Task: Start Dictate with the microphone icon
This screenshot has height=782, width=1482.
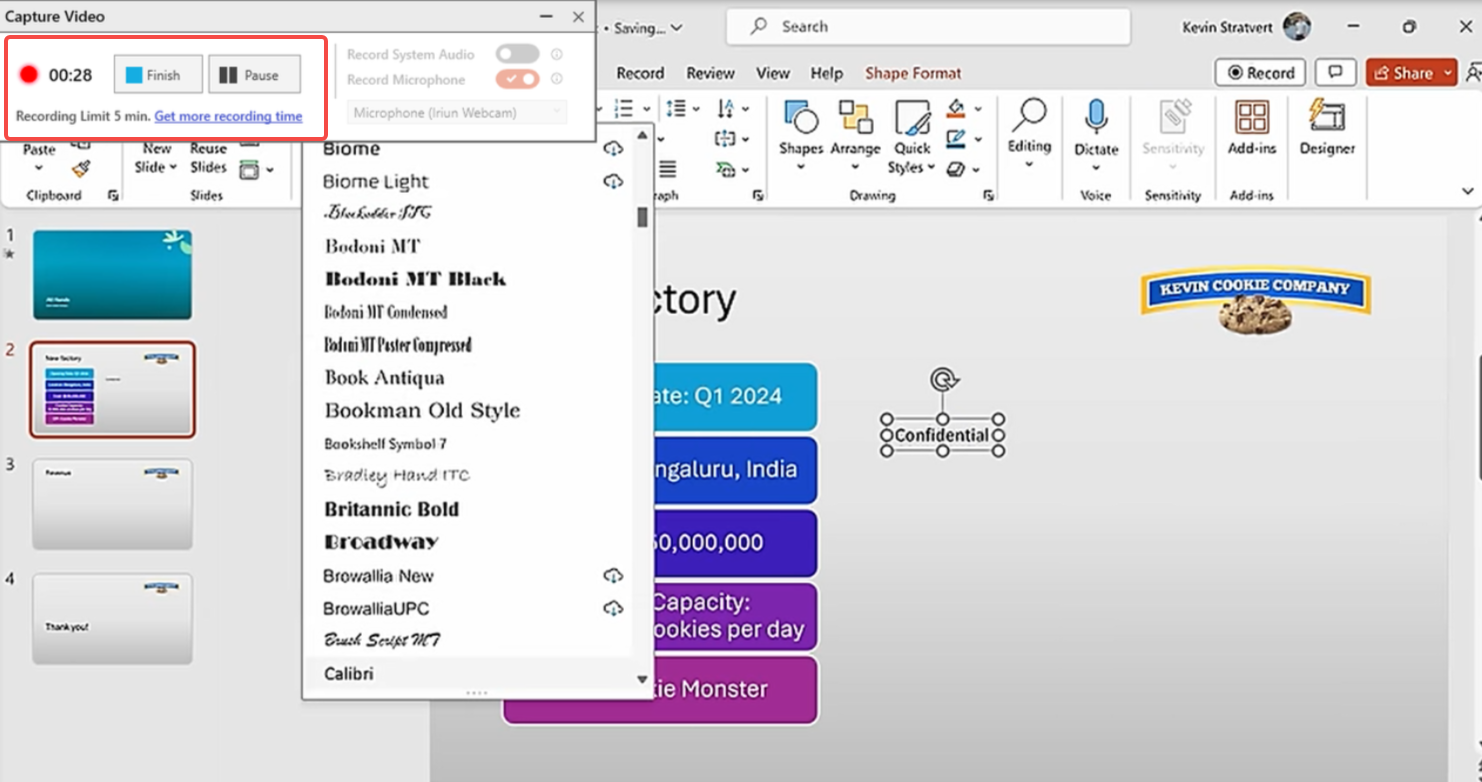Action: tap(1096, 117)
